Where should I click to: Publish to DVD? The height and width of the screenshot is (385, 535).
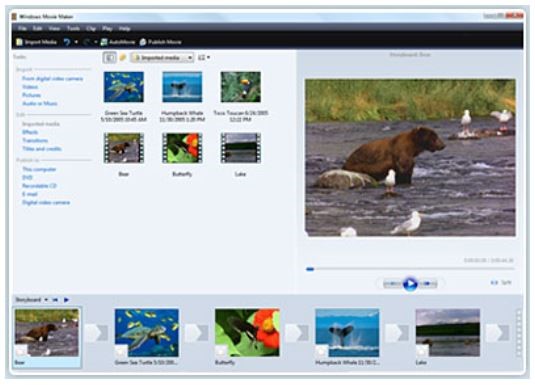27,177
